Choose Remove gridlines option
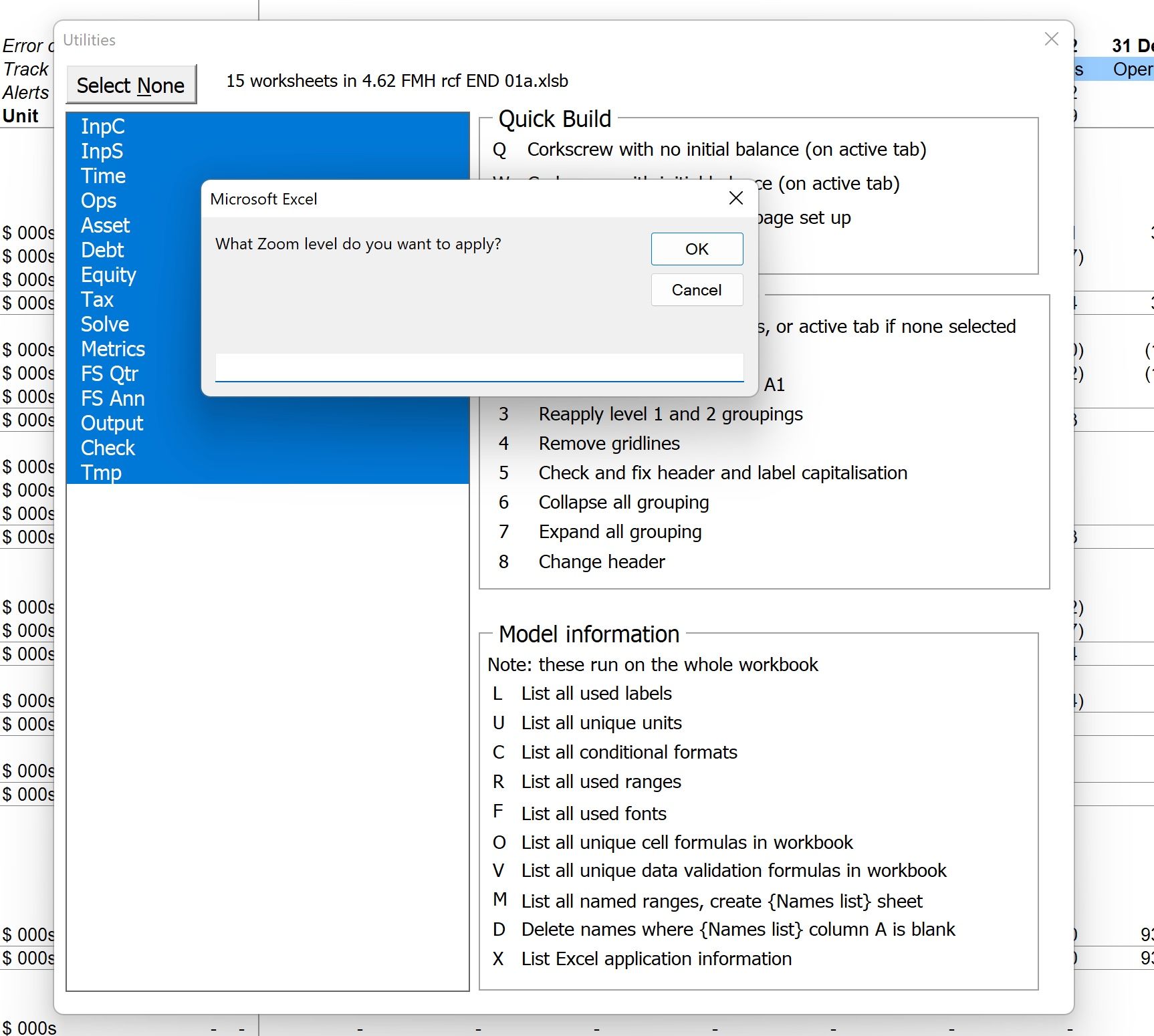 (609, 444)
